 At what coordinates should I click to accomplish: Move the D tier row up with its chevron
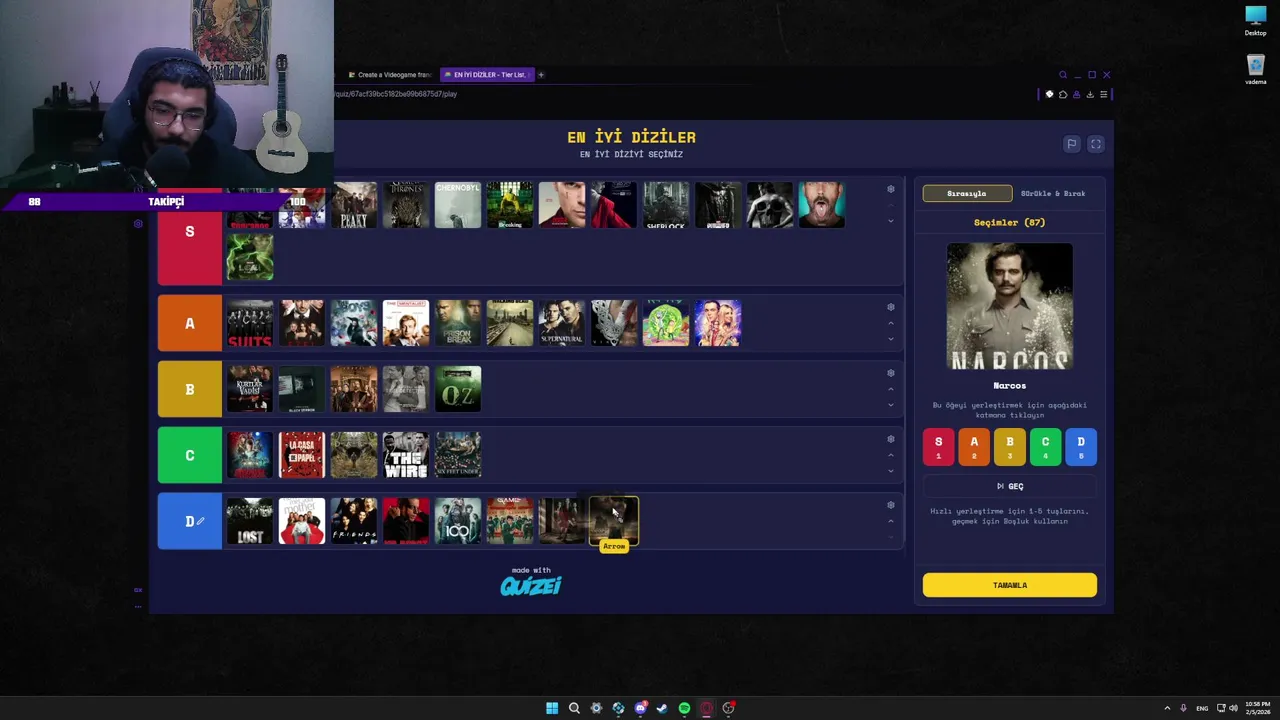tap(891, 521)
